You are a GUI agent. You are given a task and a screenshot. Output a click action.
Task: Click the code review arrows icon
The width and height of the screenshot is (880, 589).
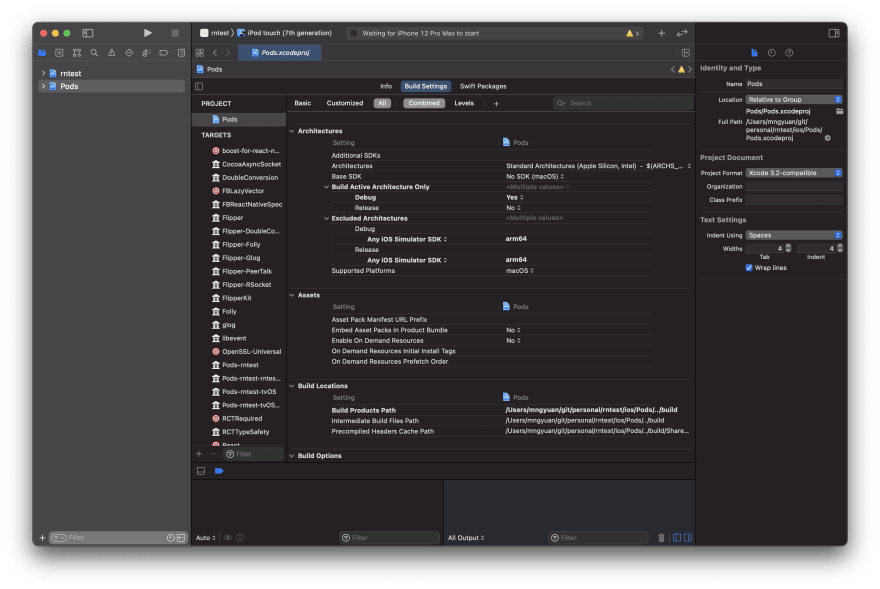click(682, 33)
